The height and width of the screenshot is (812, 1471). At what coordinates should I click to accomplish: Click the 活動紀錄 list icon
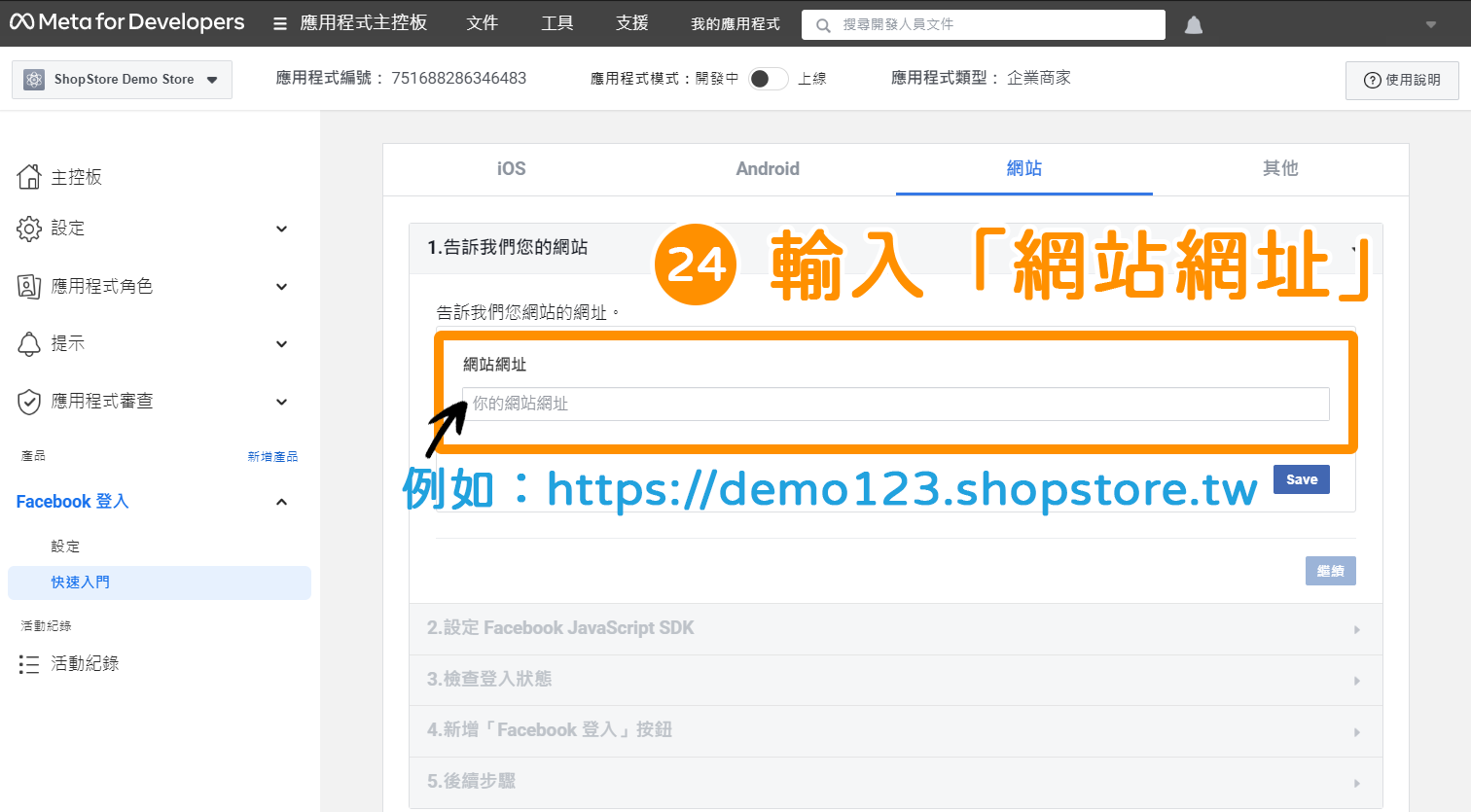(x=29, y=664)
